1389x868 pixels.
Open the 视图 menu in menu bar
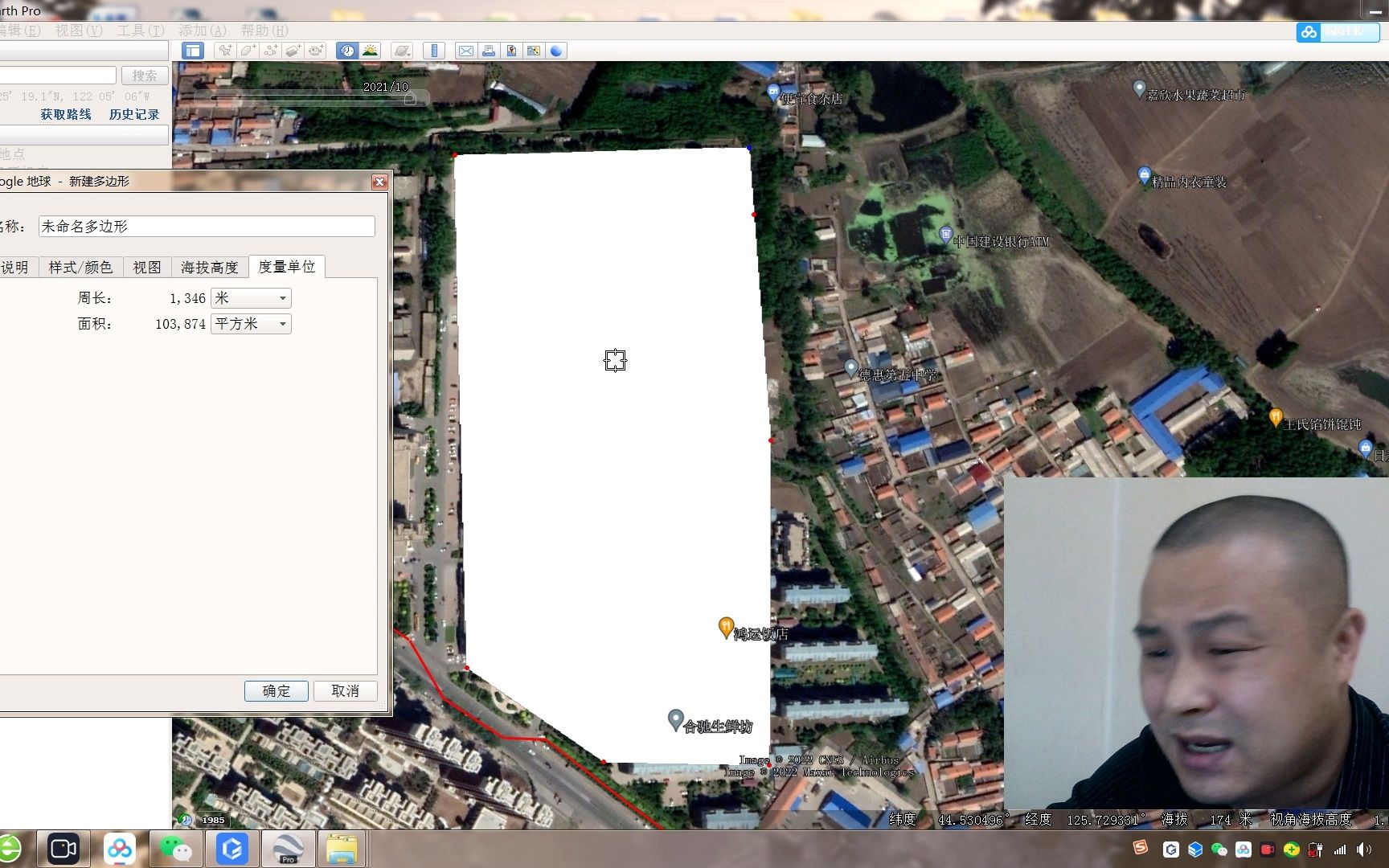coord(79,31)
